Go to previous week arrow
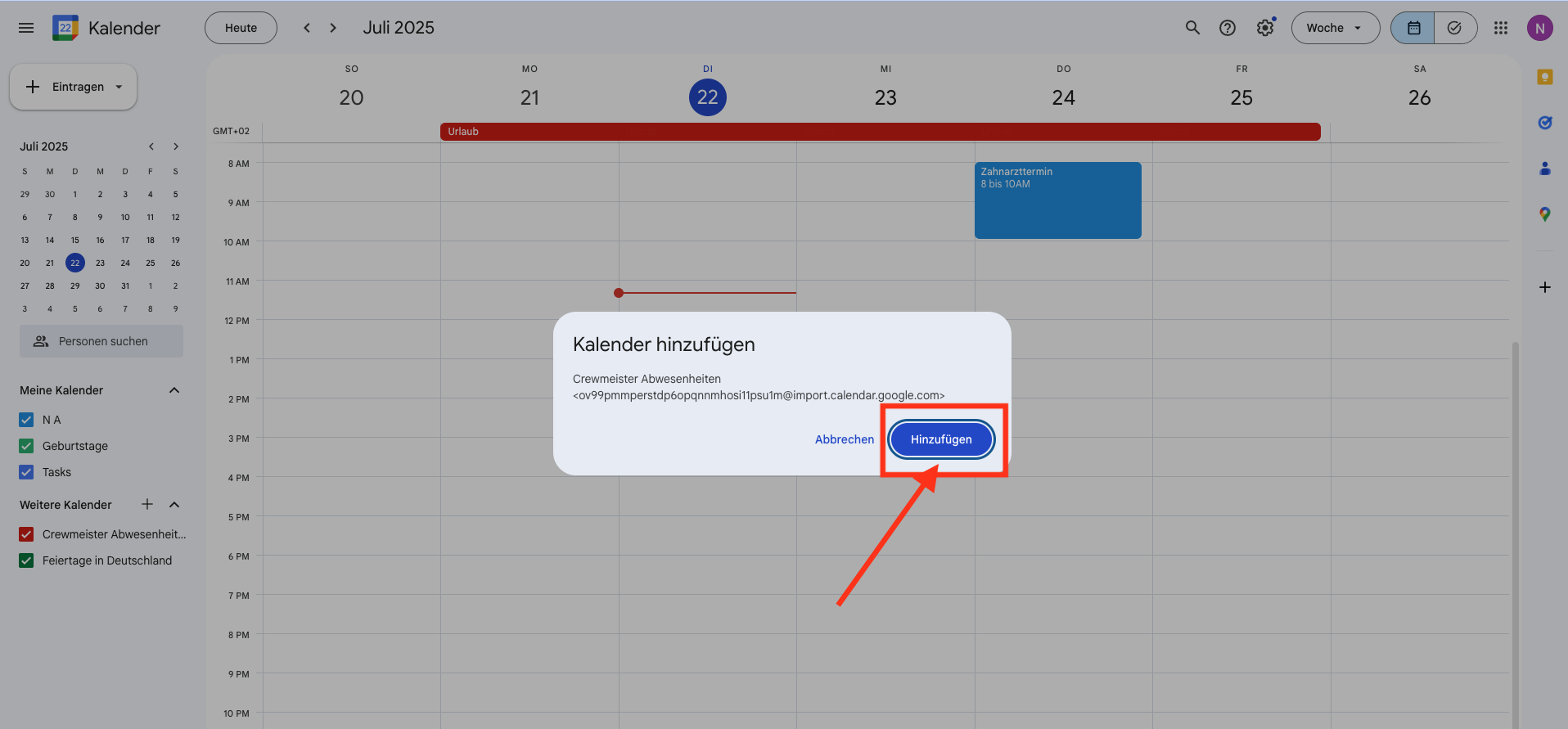This screenshot has height=729, width=1568. [307, 28]
